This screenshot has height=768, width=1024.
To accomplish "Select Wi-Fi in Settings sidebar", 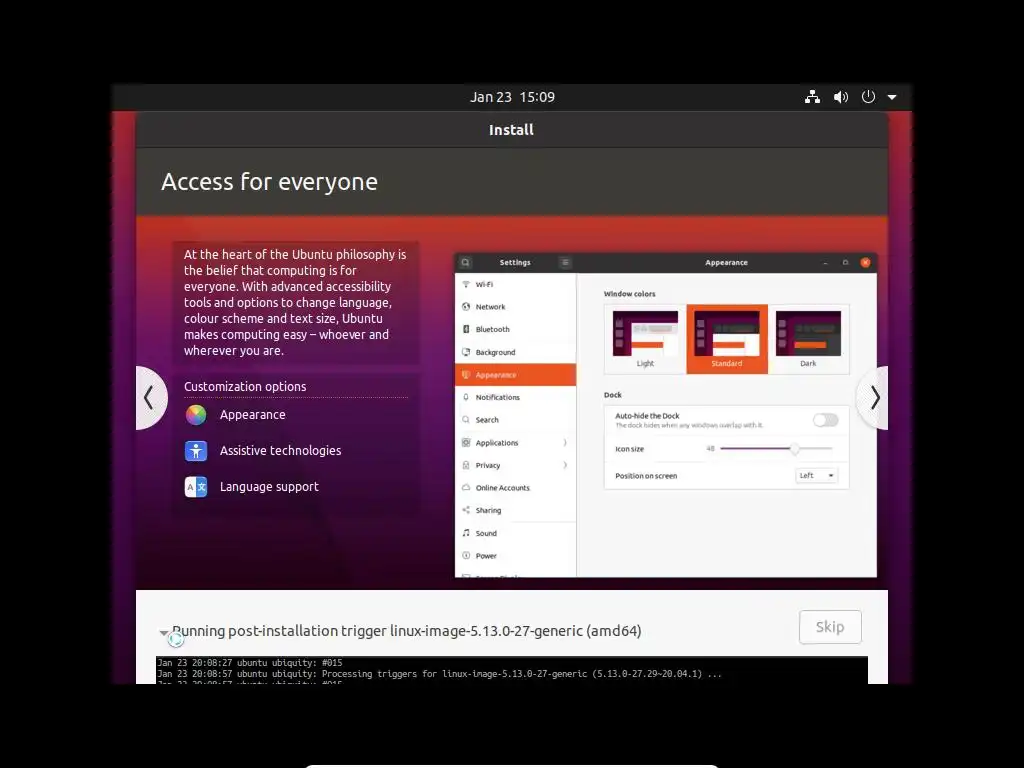I will [x=515, y=285].
